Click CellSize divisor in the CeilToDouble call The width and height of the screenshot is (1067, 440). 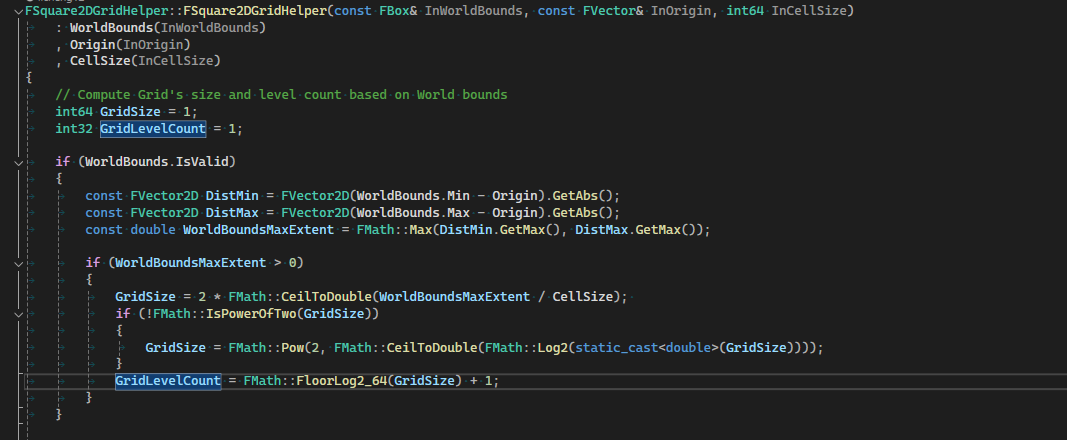click(582, 297)
